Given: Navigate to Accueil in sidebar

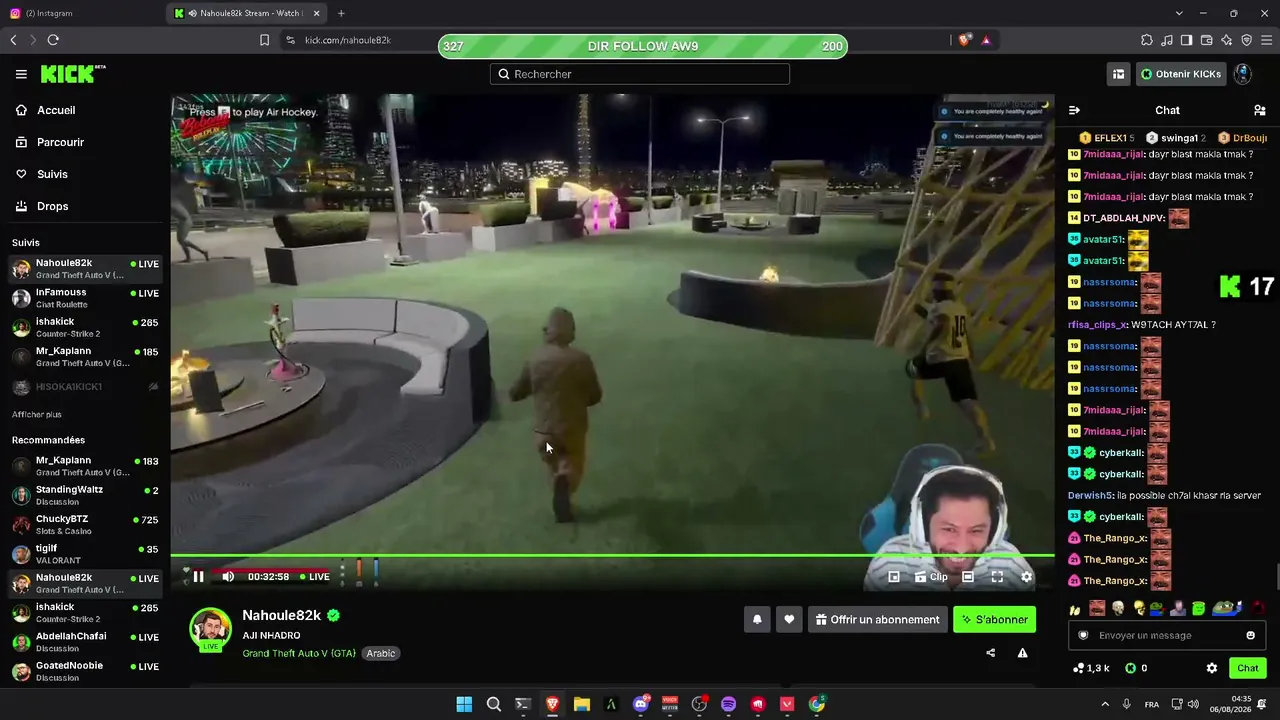Looking at the screenshot, I should (x=85, y=110).
